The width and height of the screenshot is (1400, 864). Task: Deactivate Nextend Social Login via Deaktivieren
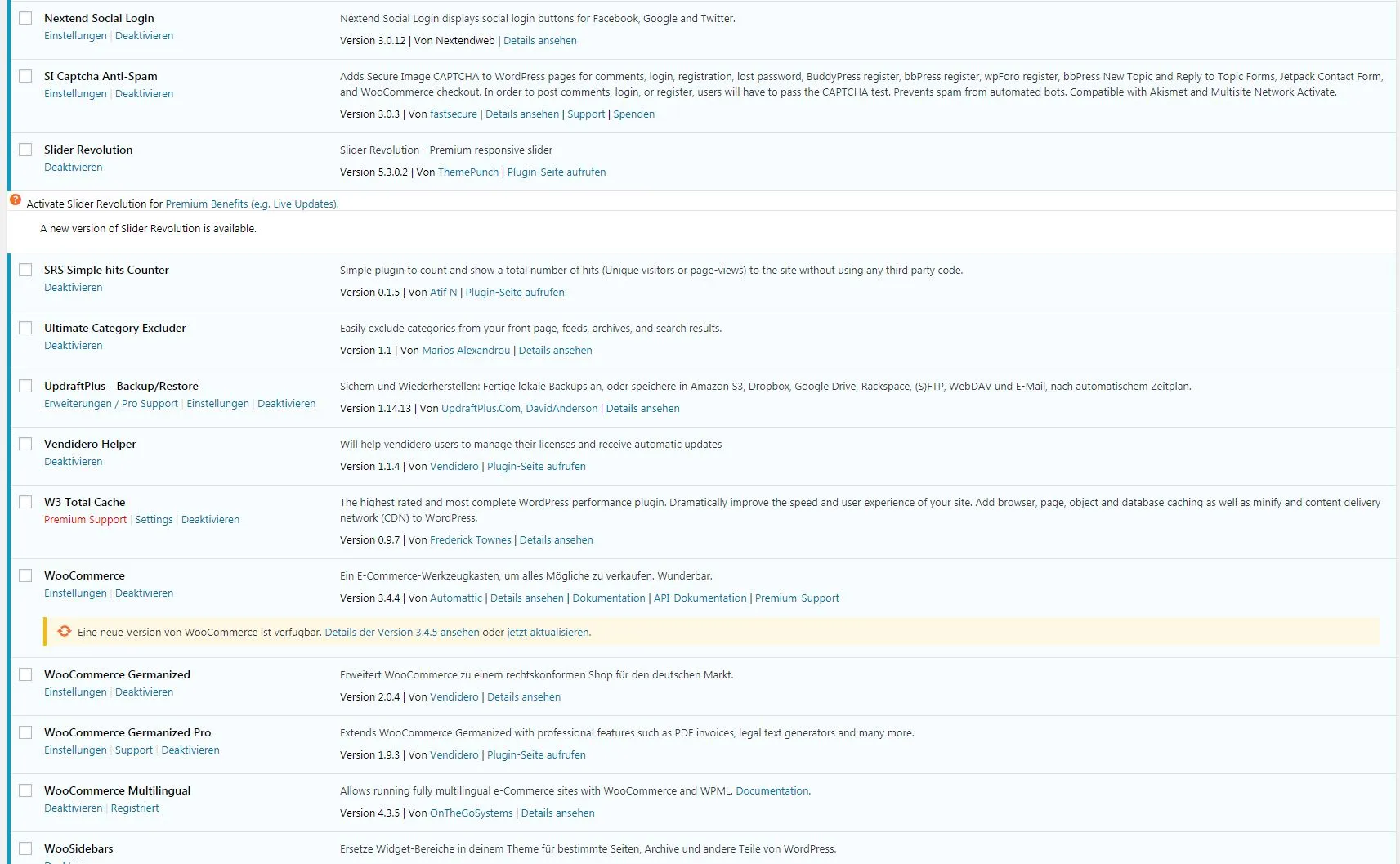144,36
